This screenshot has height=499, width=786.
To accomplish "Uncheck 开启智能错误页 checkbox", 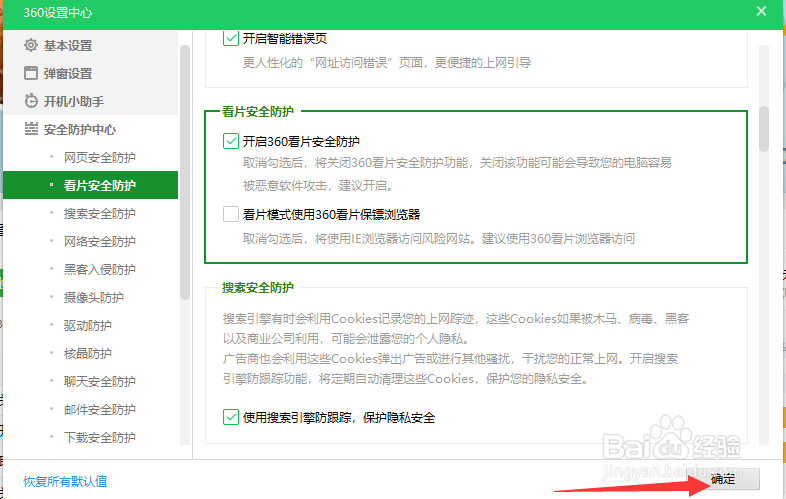I will coord(231,38).
